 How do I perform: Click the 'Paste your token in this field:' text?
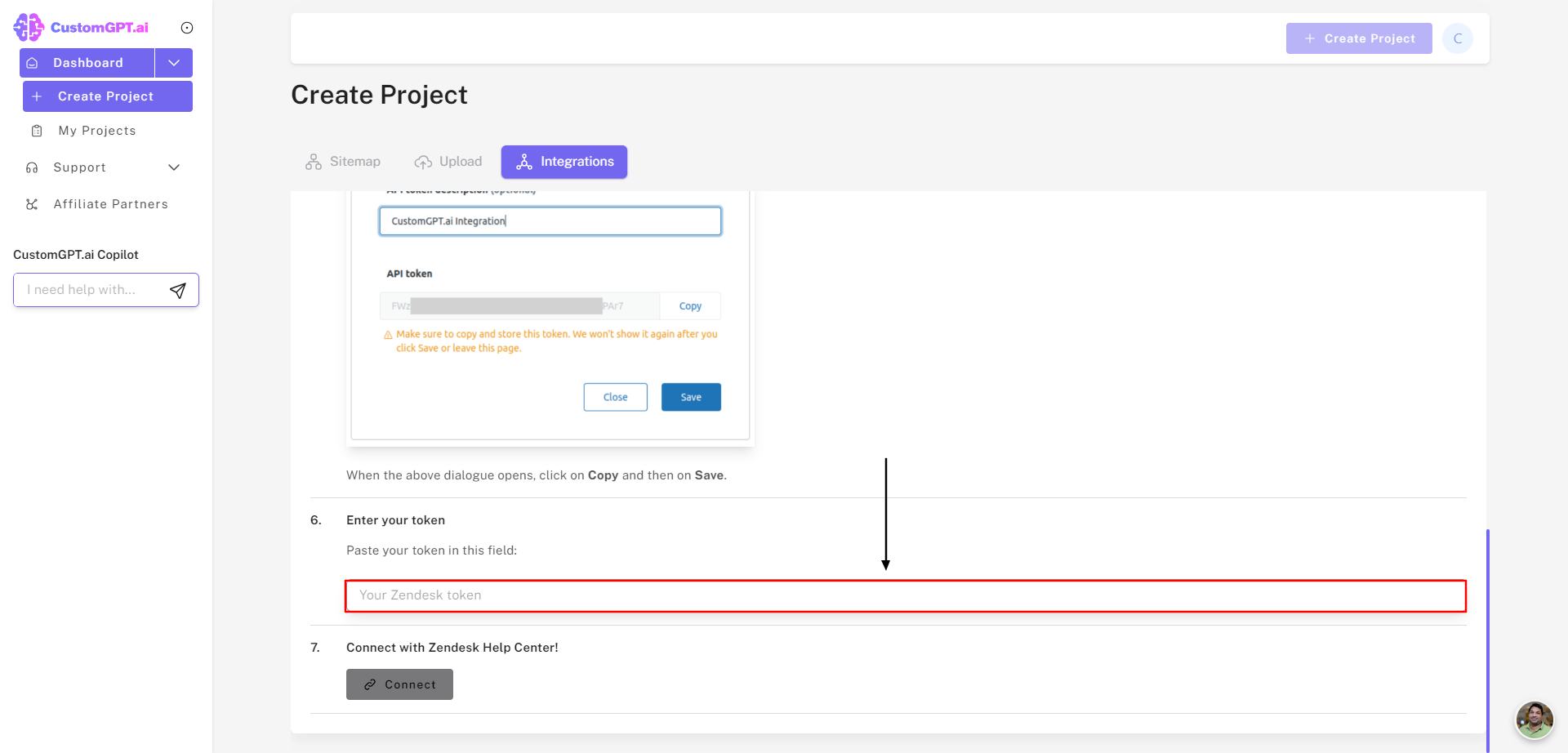click(431, 550)
